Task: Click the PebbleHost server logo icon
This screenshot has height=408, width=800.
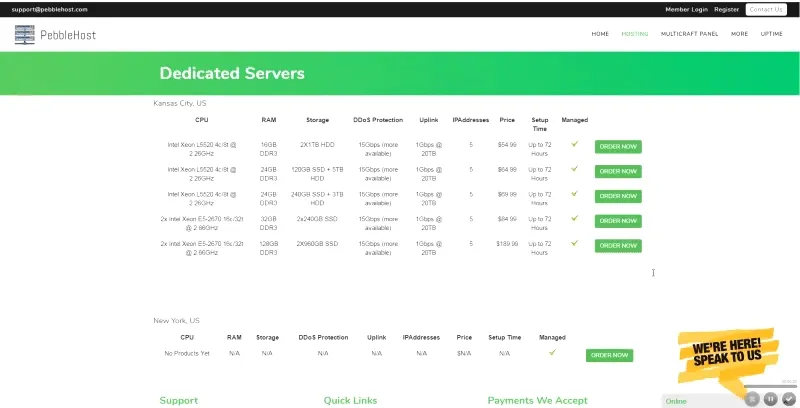Action: point(24,34)
